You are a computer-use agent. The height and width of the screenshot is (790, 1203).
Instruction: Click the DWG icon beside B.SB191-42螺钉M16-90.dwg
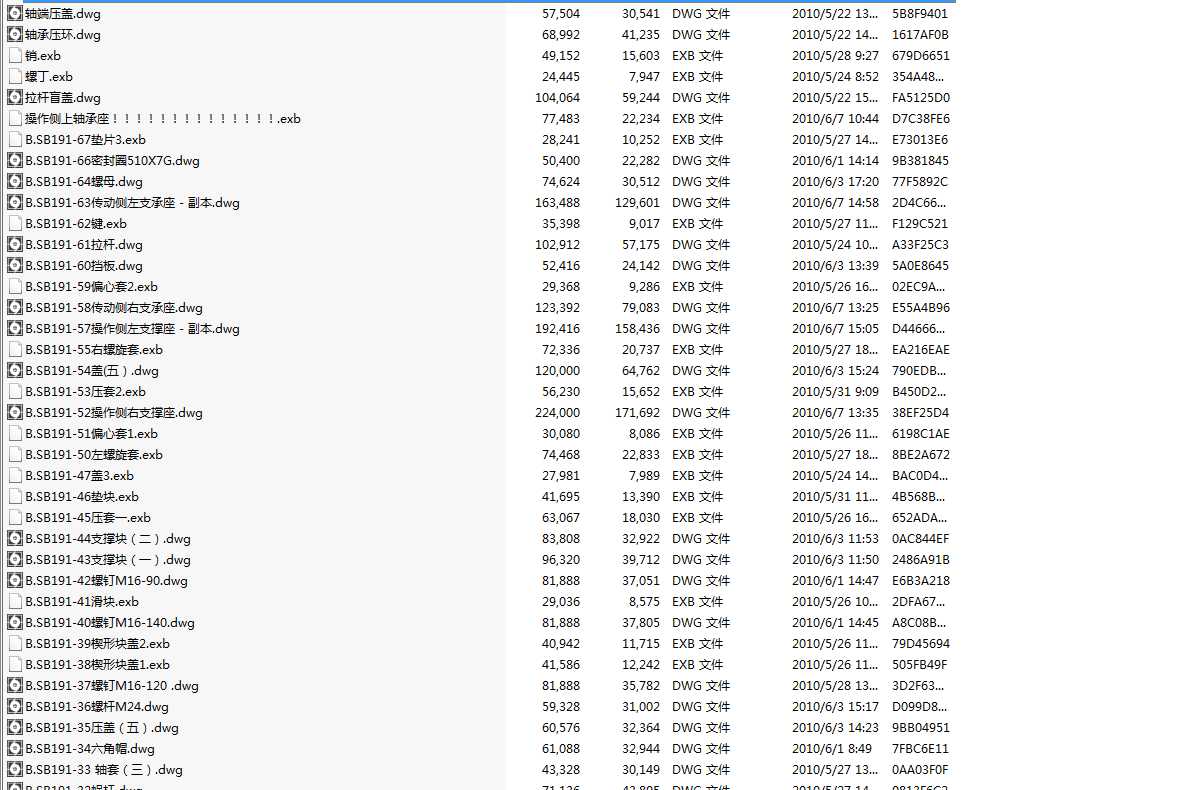(x=14, y=581)
